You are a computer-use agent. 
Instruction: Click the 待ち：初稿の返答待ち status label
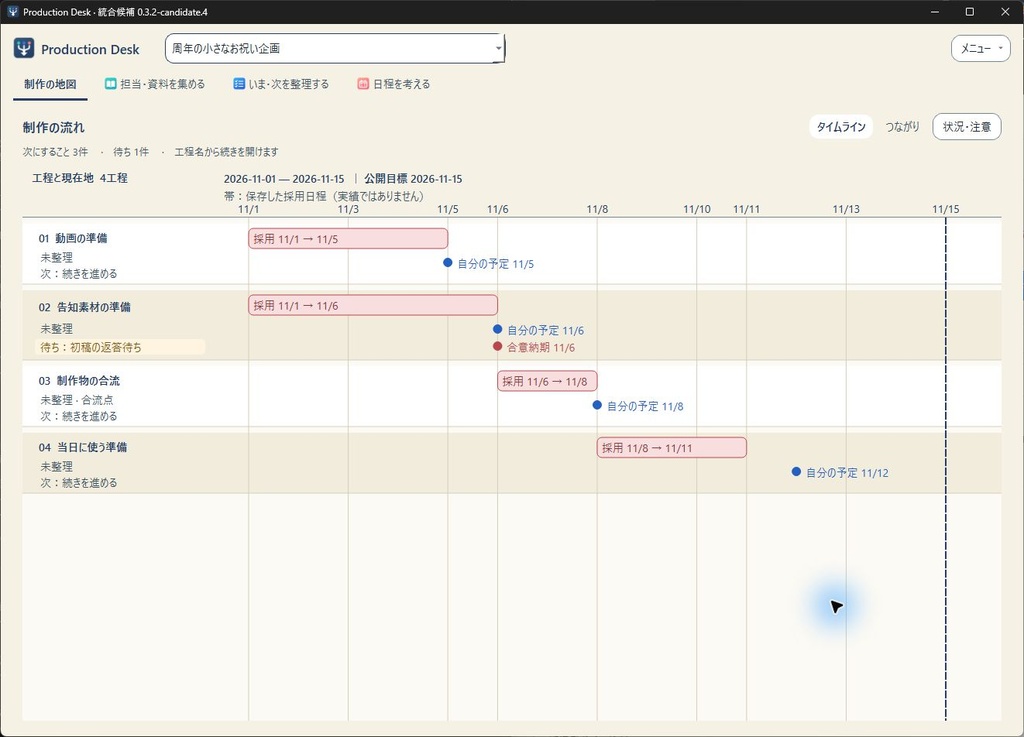(x=120, y=347)
